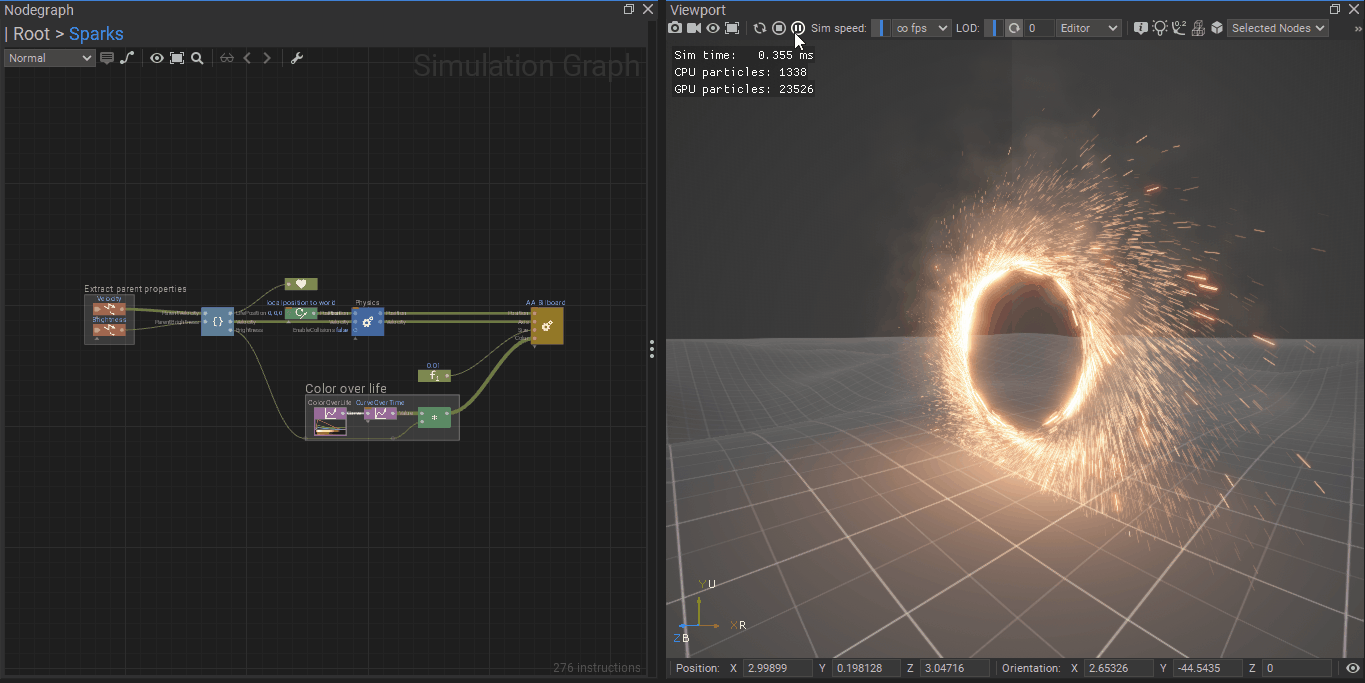
Task: Click the ColorOverLife gradient preview thumbnail
Action: click(x=330, y=428)
